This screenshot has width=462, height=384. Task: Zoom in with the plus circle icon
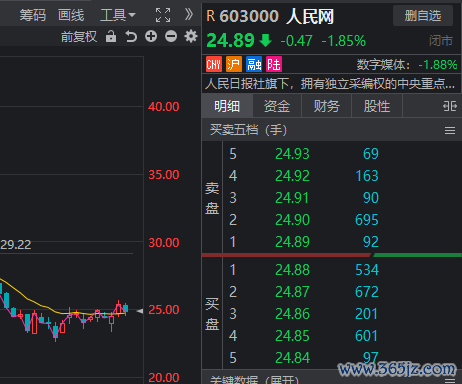click(151, 36)
